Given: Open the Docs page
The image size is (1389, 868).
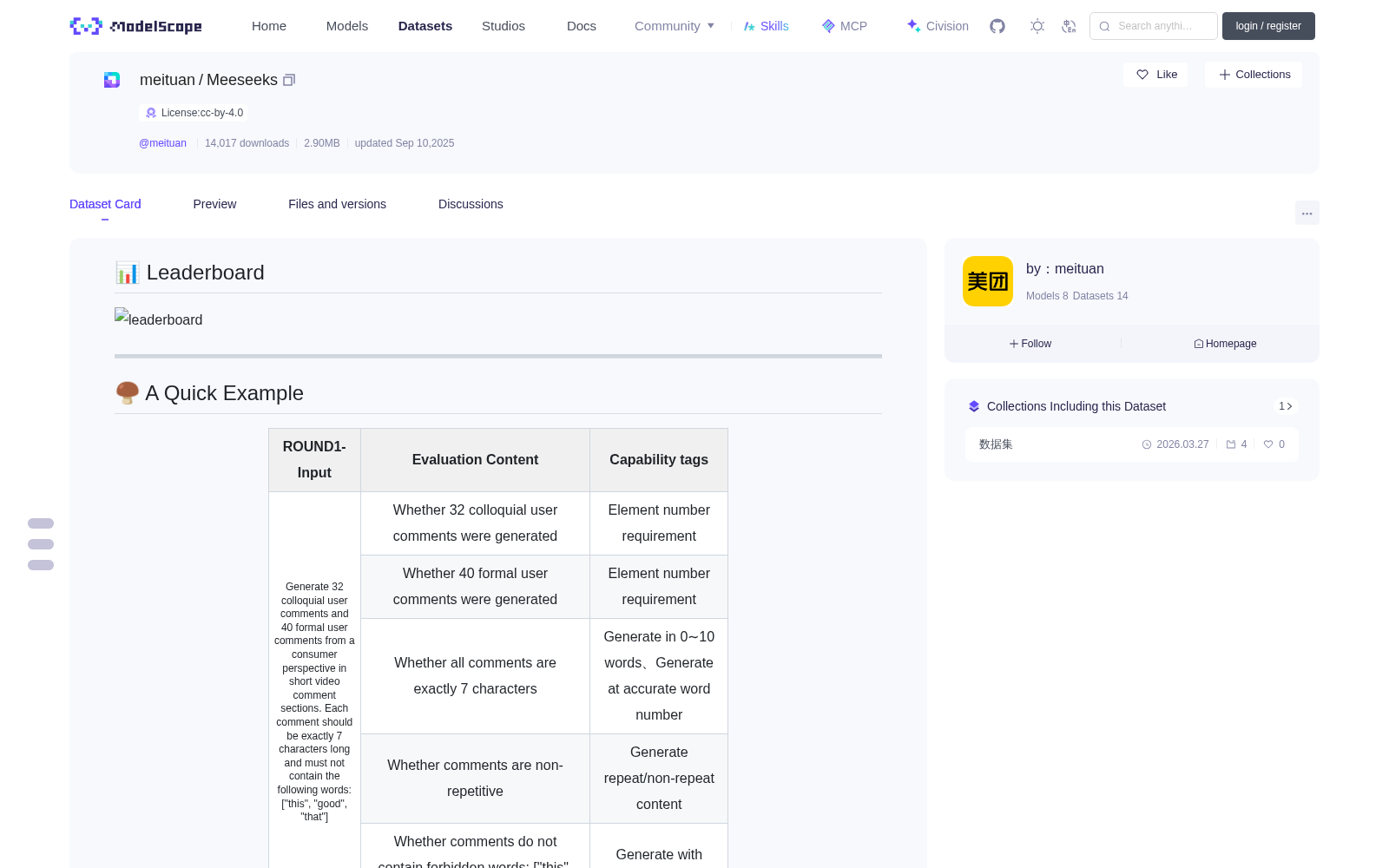Looking at the screenshot, I should [x=582, y=26].
